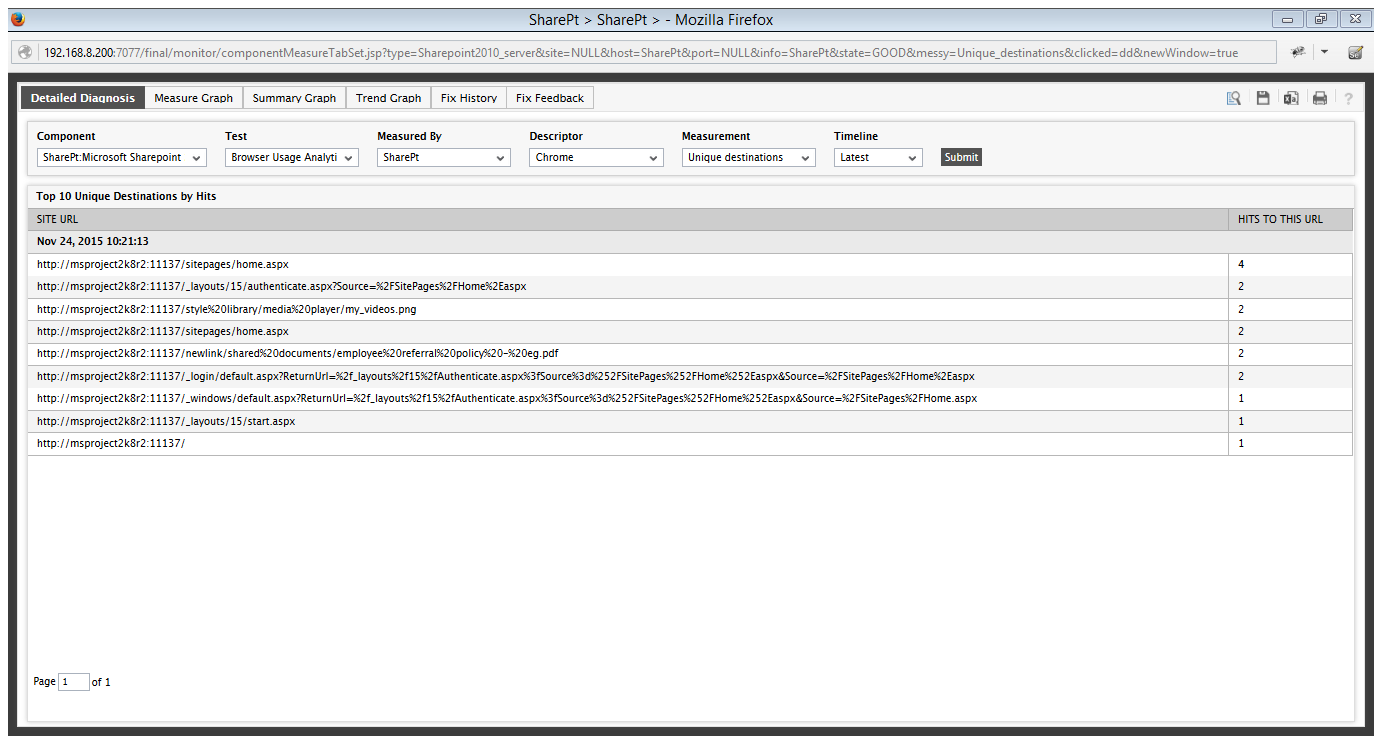This screenshot has height=744, width=1382.
Task: Switch to the Summary Graph tab
Action: (x=294, y=98)
